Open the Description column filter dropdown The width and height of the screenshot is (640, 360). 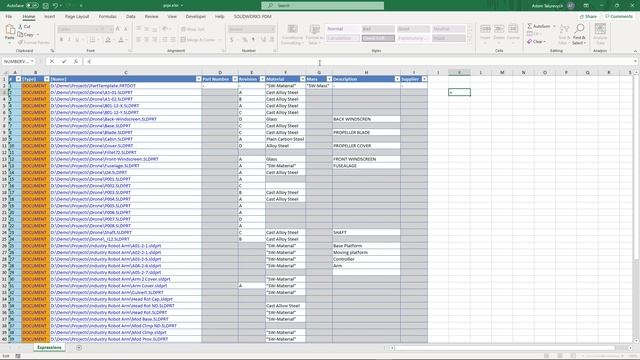[x=397, y=79]
